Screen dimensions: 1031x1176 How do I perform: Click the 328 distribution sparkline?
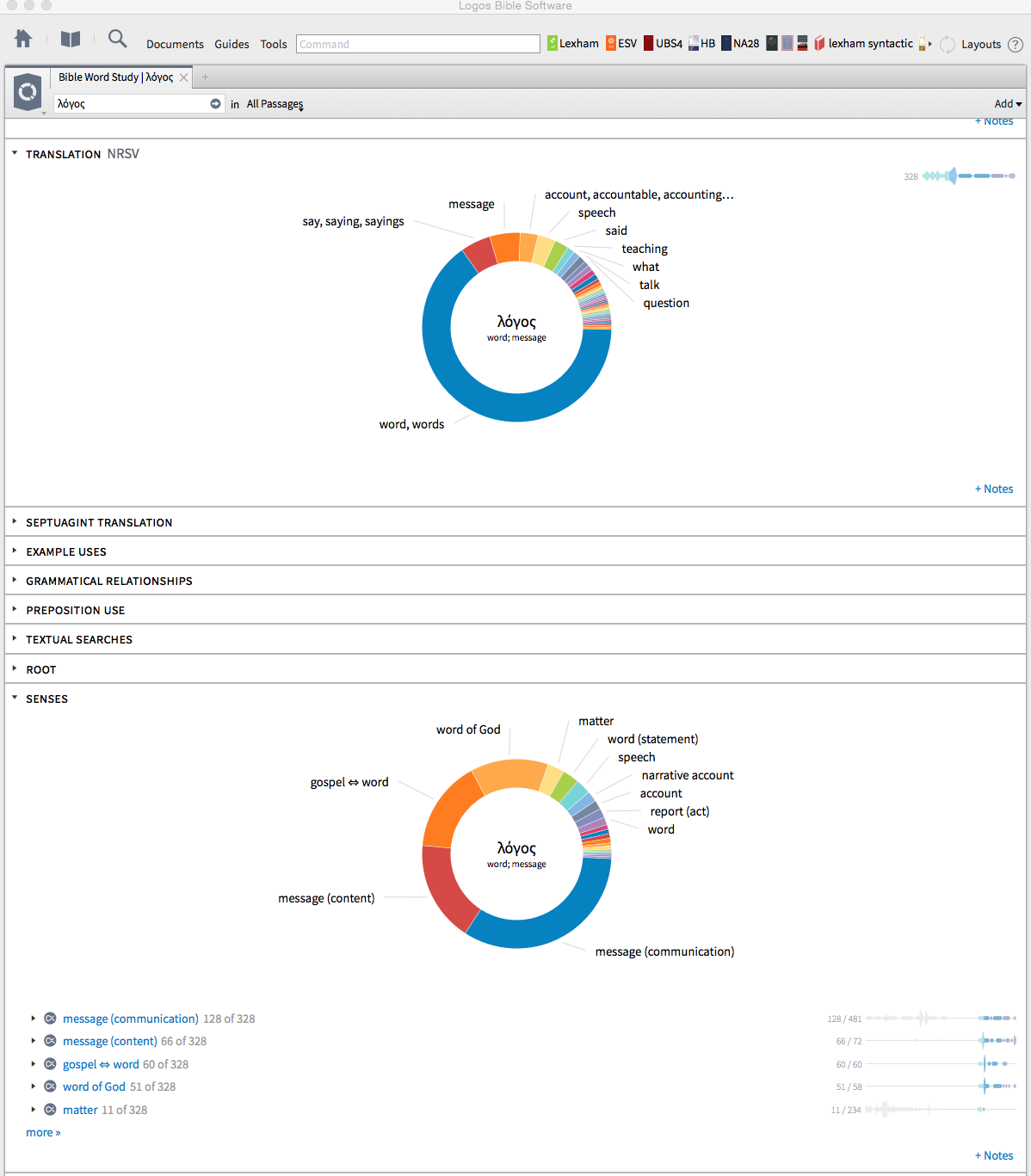click(x=968, y=175)
